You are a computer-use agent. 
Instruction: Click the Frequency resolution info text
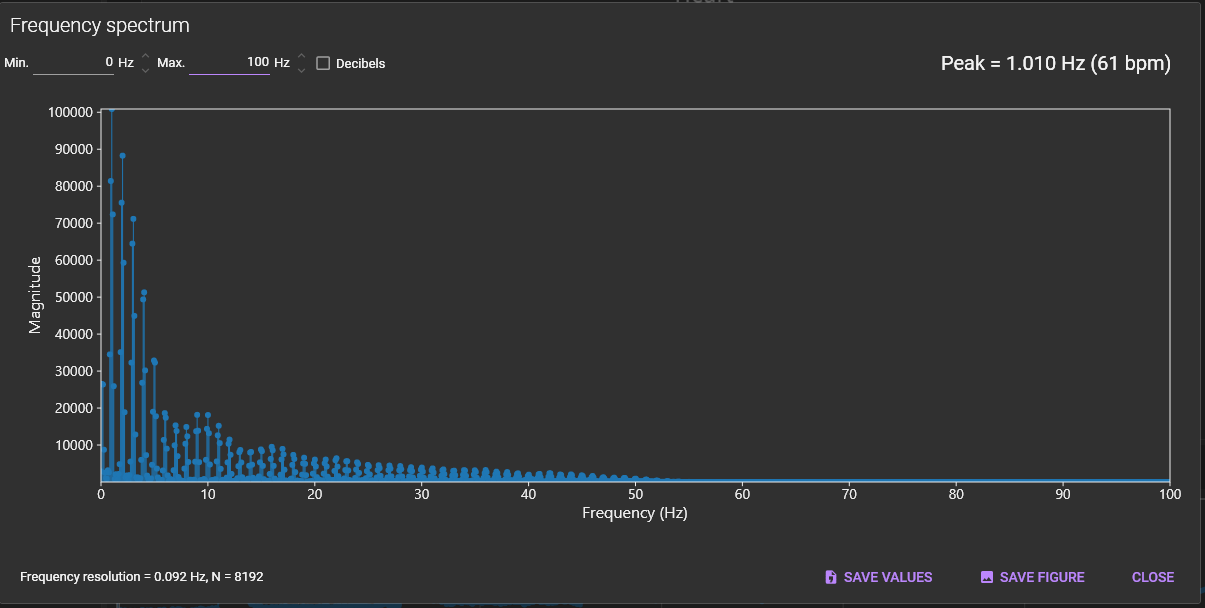point(142,577)
